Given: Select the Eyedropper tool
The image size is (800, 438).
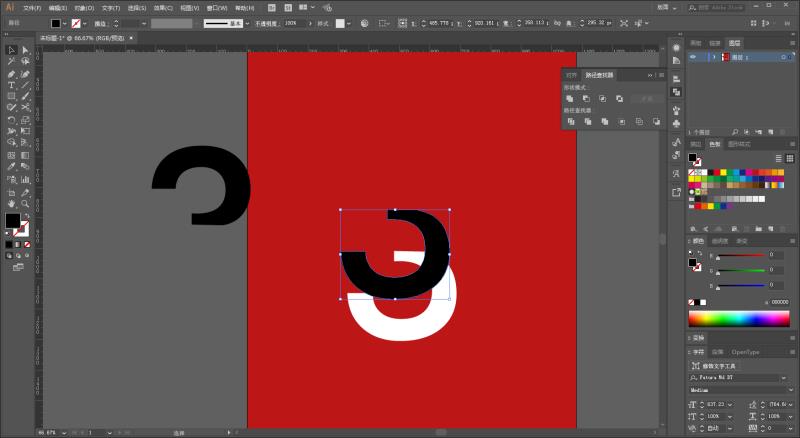Looking at the screenshot, I should click(x=11, y=167).
